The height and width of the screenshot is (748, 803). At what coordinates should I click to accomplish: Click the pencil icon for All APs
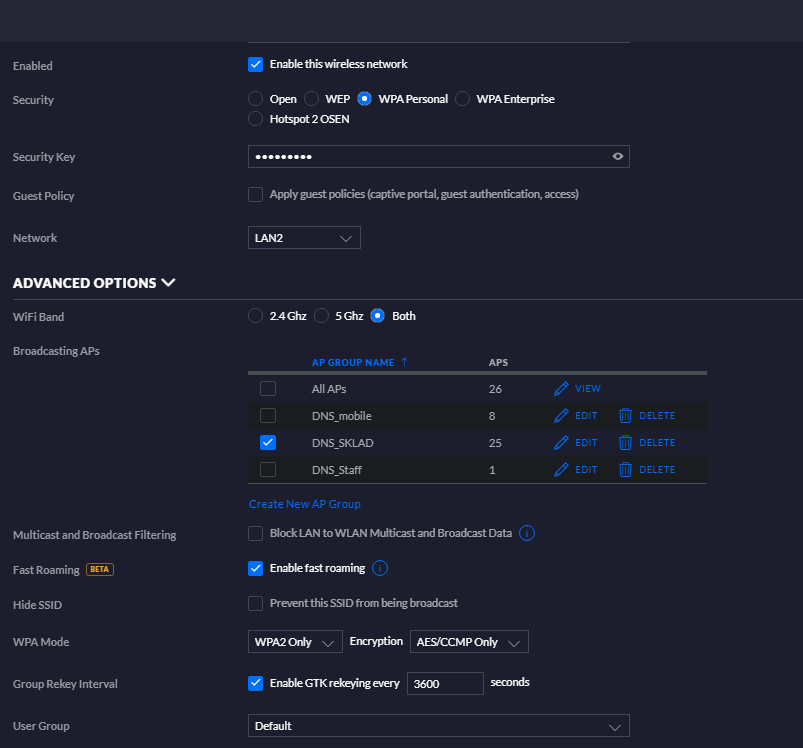[561, 389]
